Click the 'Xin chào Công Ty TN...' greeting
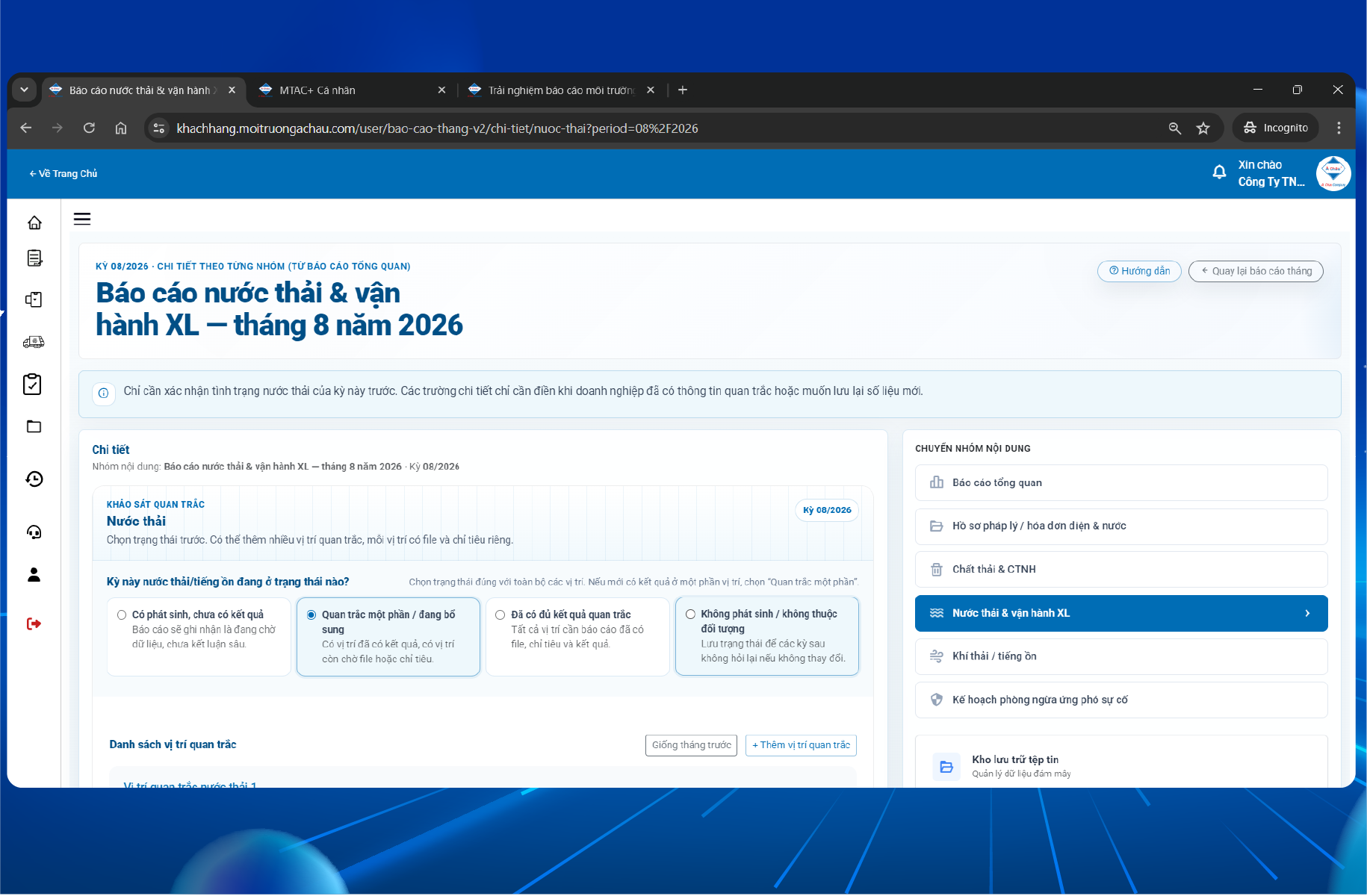This screenshot has width=1367, height=896. [1271, 173]
